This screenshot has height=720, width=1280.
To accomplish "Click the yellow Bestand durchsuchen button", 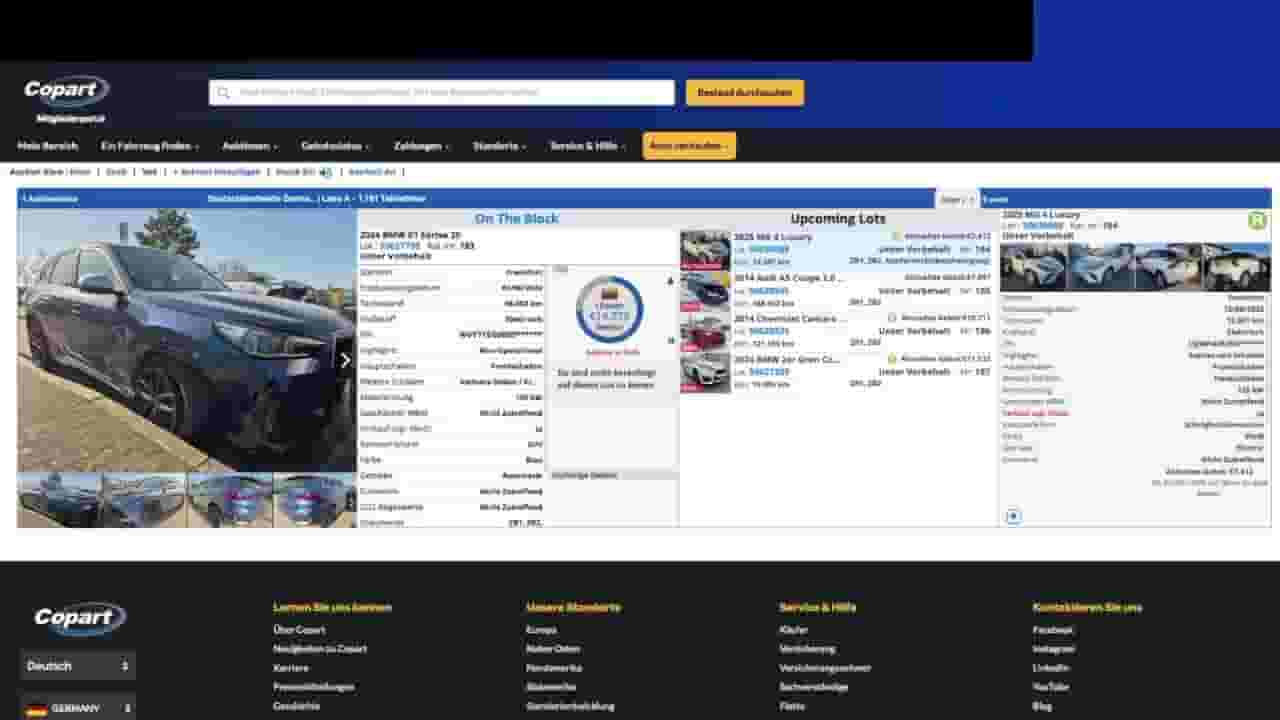I will point(745,93).
